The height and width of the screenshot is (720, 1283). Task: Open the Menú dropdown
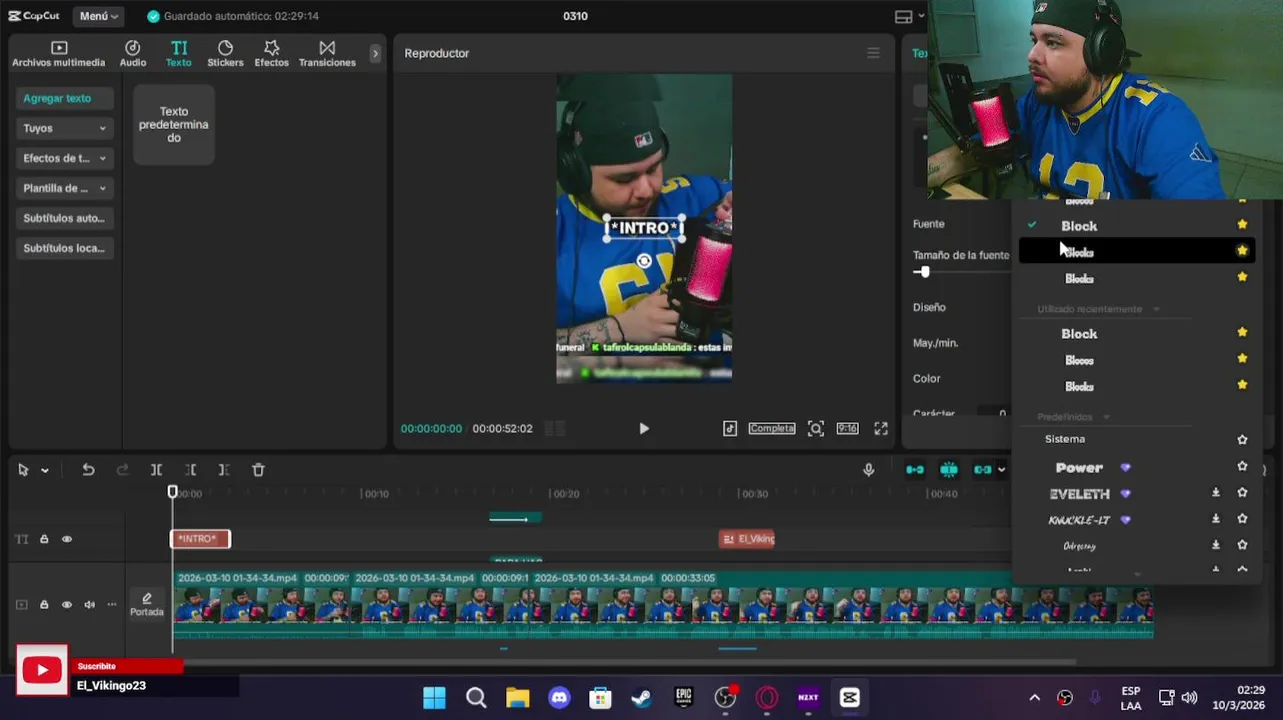(x=99, y=16)
